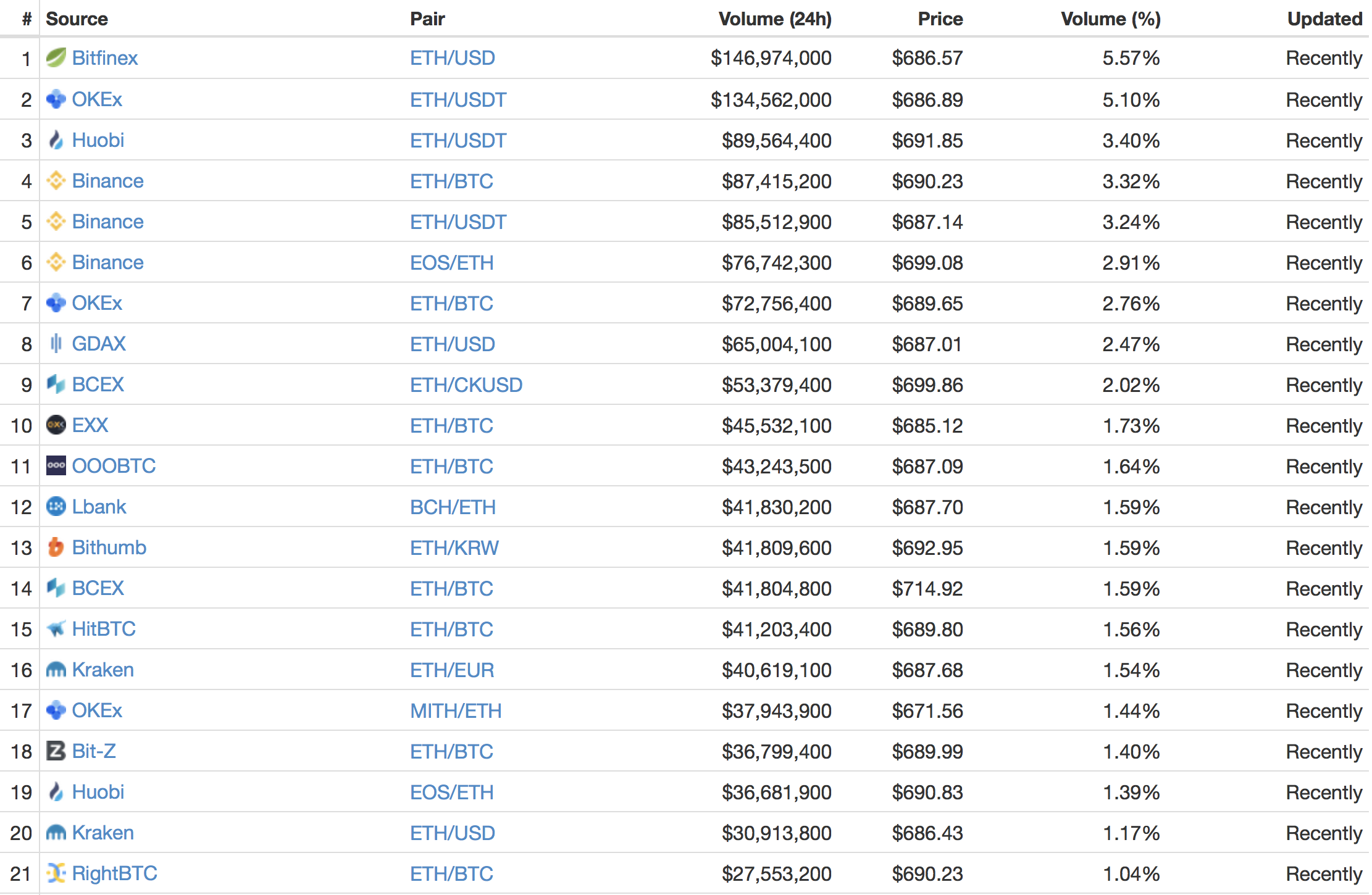Click the Huobi flame icon in row 19
Image resolution: width=1372 pixels, height=895 pixels.
coord(56,791)
